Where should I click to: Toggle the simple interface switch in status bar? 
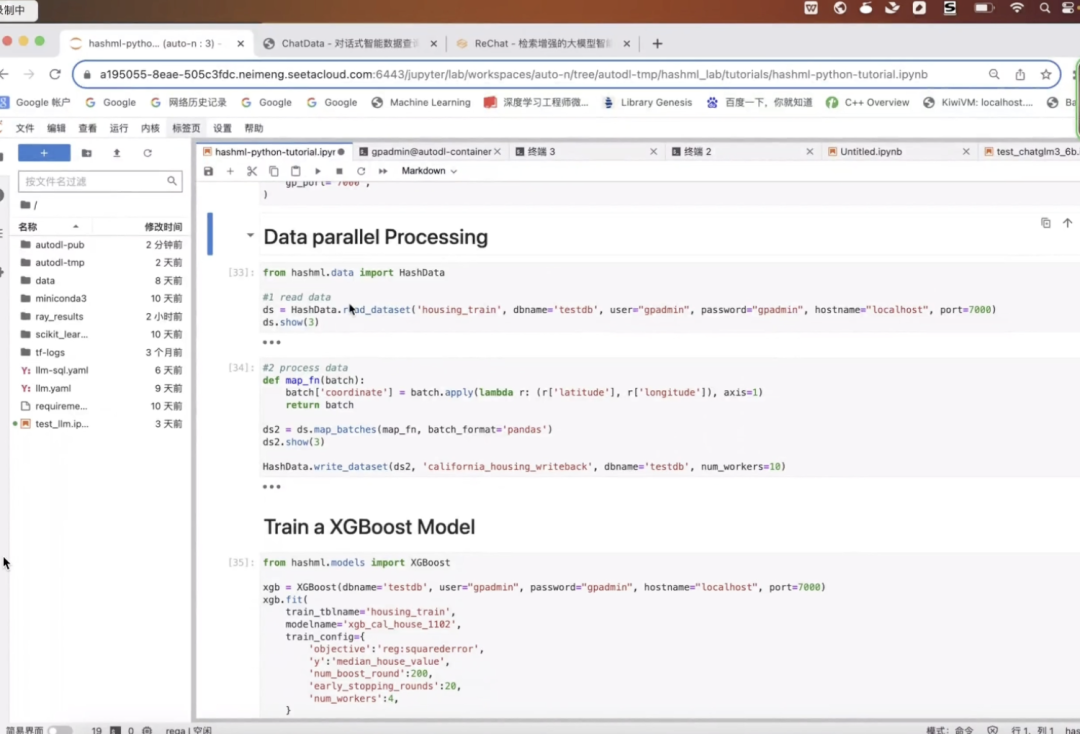point(59,730)
